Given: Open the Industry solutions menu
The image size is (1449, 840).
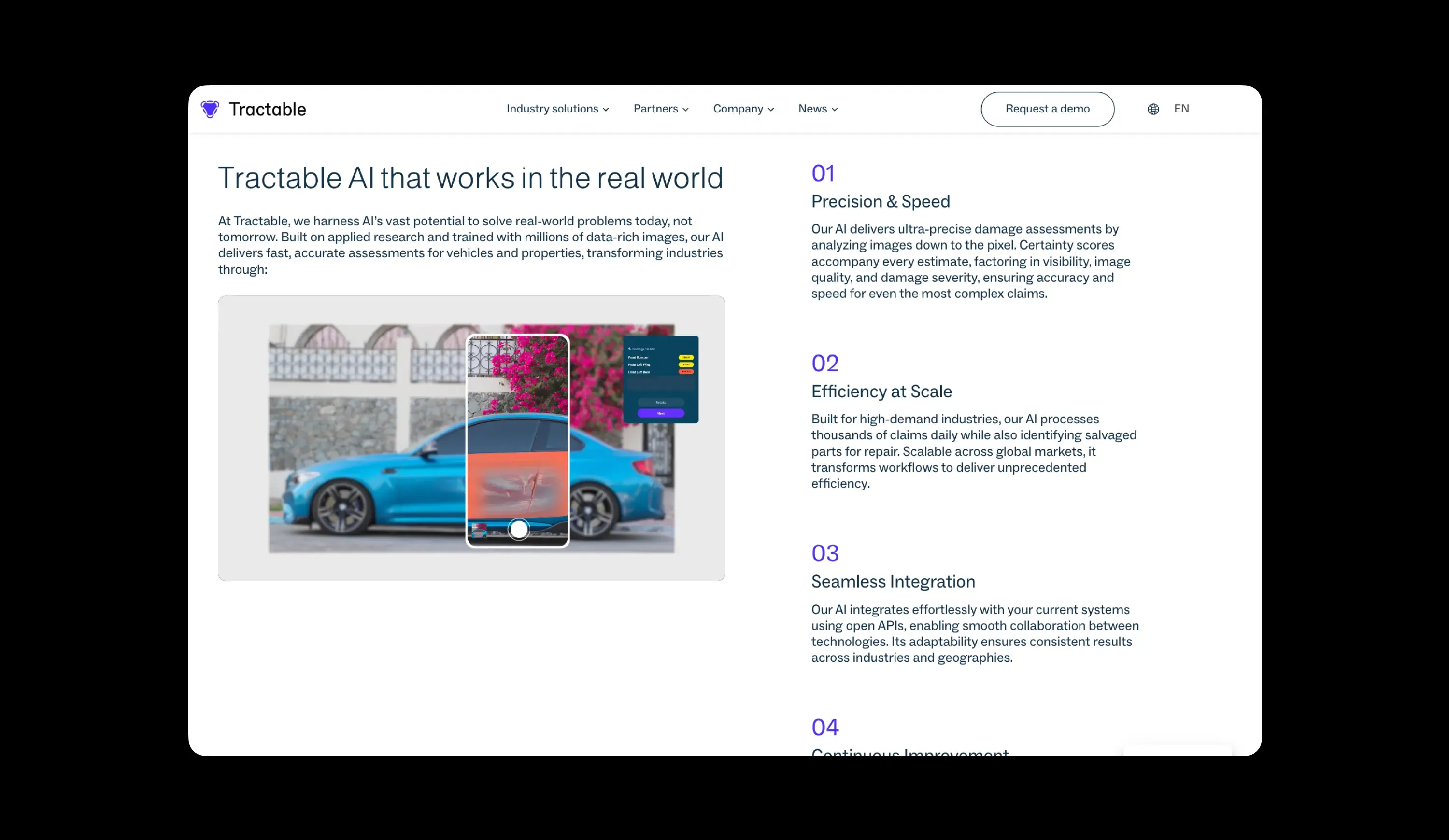Looking at the screenshot, I should (557, 109).
